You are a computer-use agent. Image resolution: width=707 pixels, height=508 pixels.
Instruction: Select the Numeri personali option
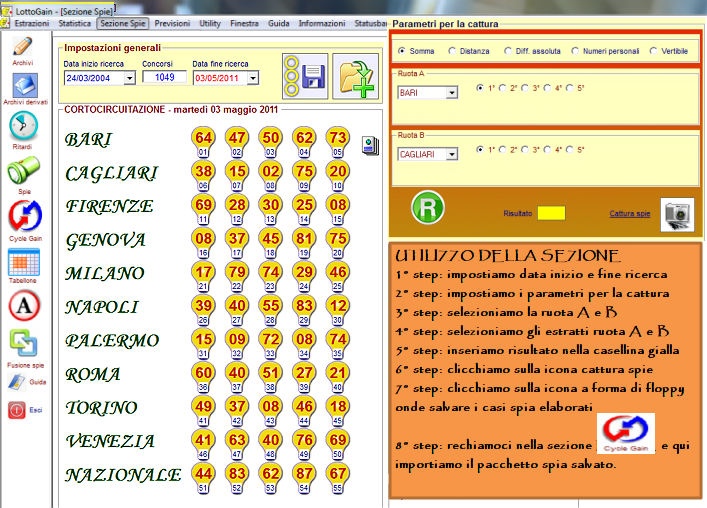click(x=575, y=50)
